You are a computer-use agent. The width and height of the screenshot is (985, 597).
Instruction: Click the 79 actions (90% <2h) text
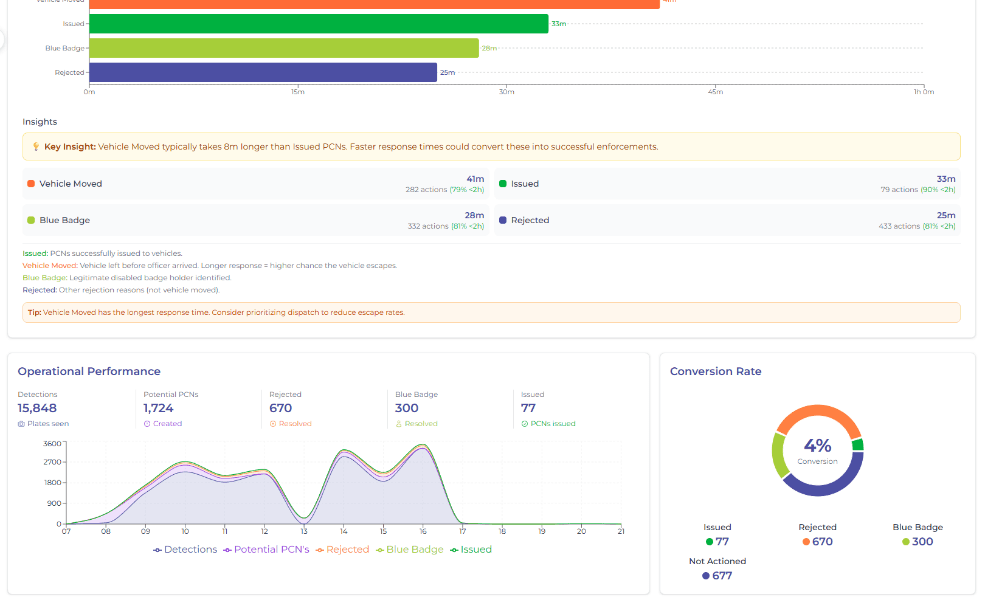tap(918, 189)
